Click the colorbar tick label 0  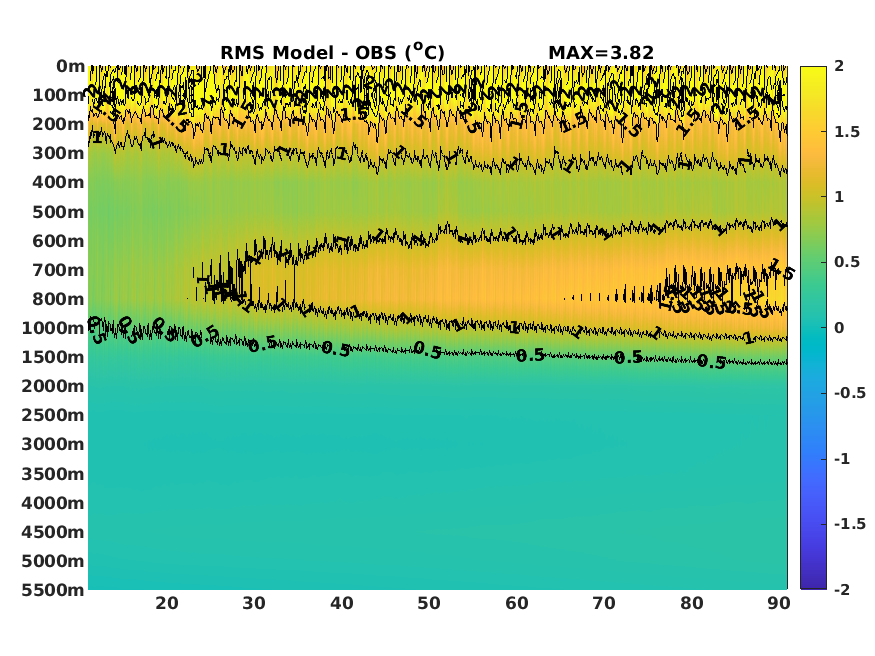(839, 327)
